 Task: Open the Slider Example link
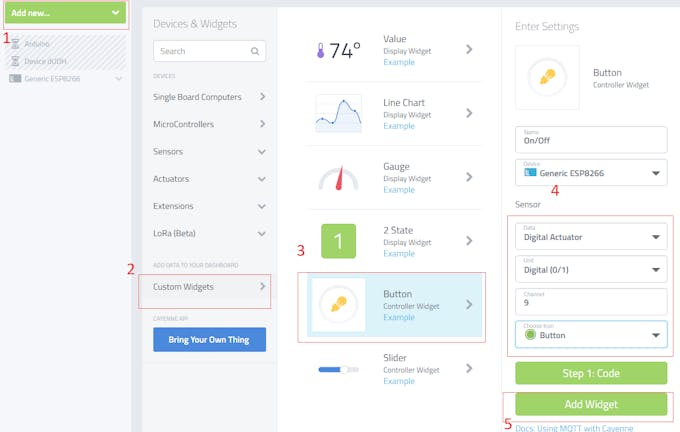pyautogui.click(x=399, y=381)
